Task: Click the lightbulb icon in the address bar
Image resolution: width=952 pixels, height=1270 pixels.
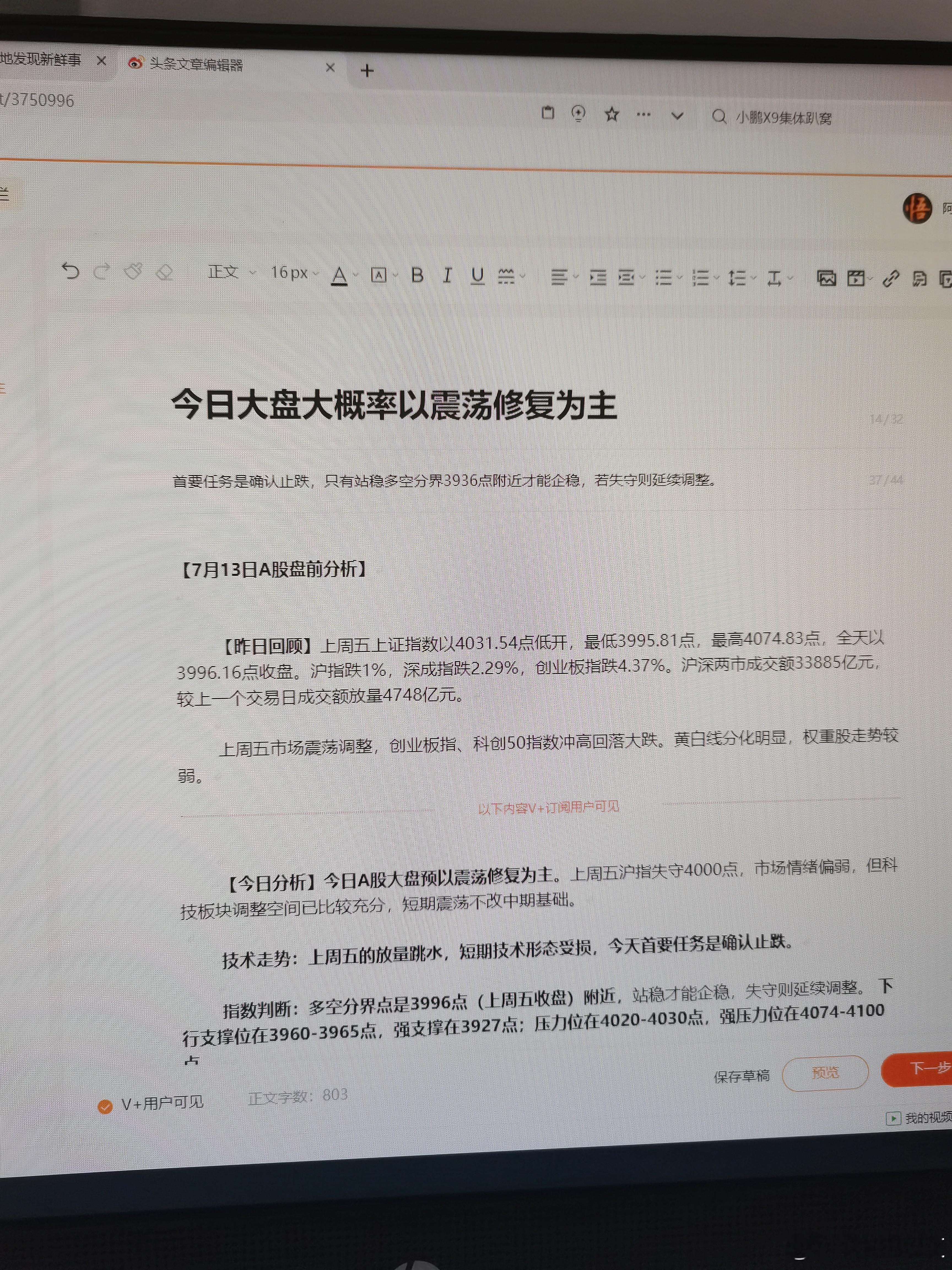Action: click(578, 114)
